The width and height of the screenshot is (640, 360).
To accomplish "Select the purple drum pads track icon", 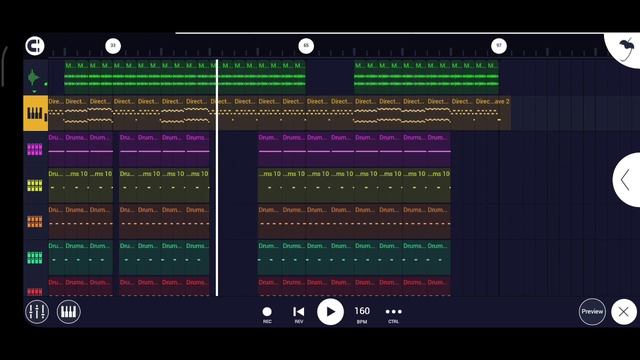I will click(35, 149).
